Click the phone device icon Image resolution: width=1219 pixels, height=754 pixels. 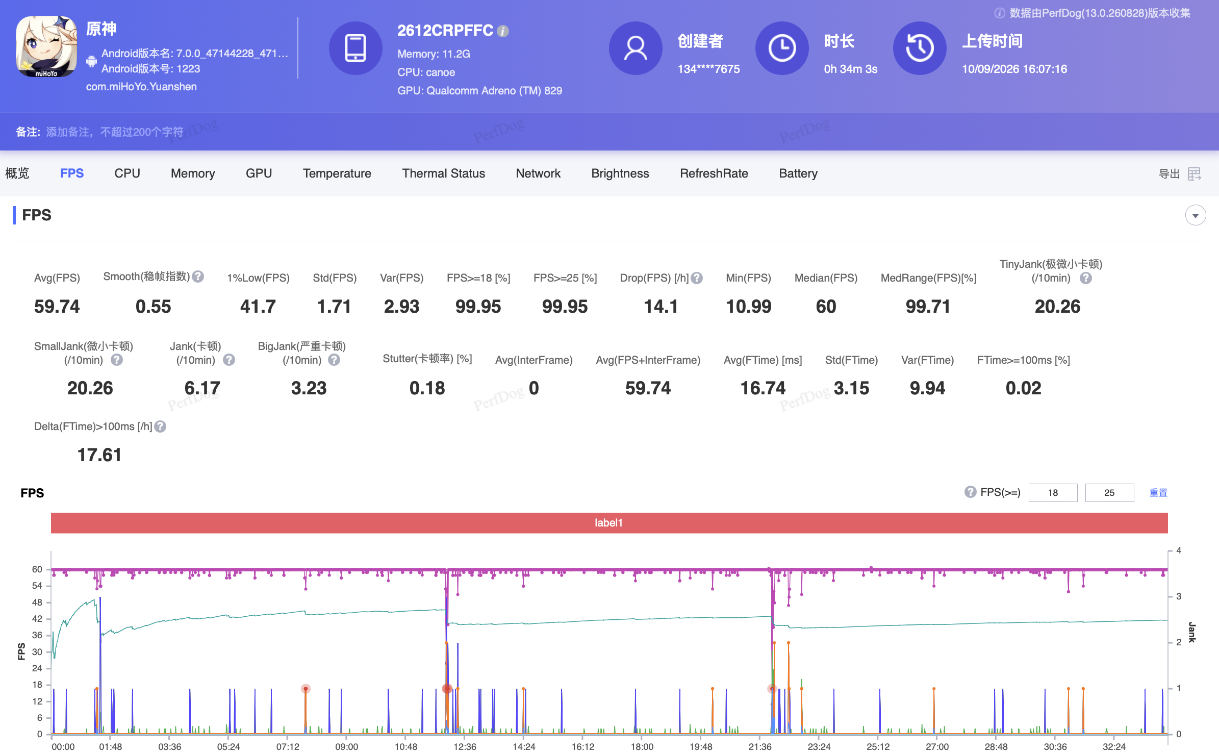pyautogui.click(x=355, y=48)
